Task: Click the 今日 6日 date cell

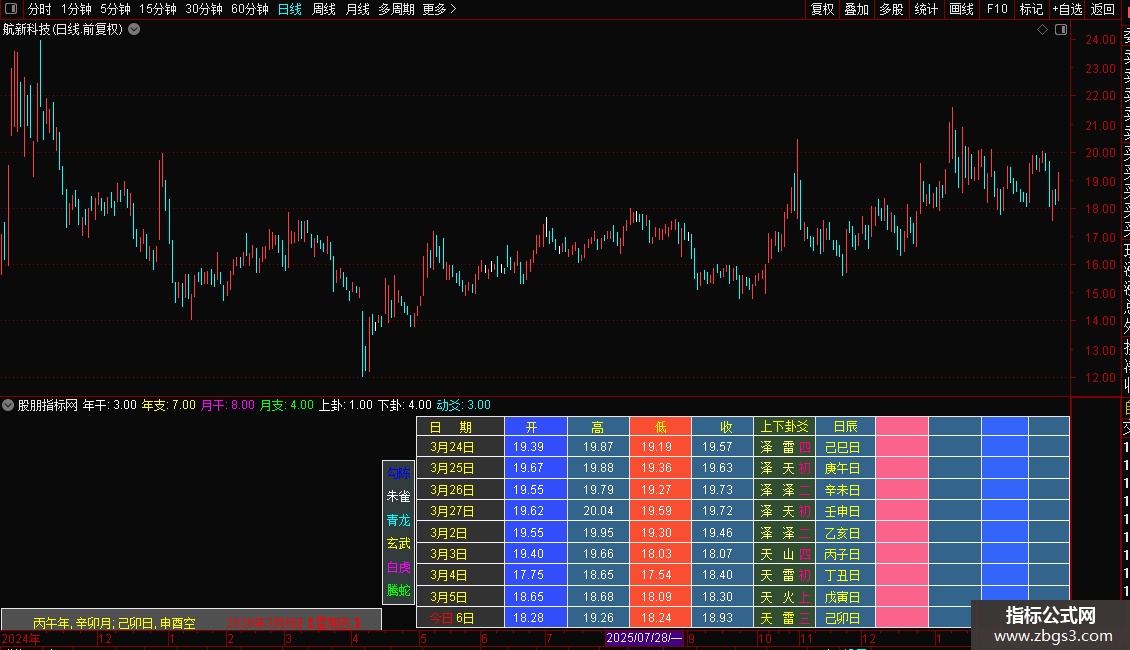Action: coord(461,618)
